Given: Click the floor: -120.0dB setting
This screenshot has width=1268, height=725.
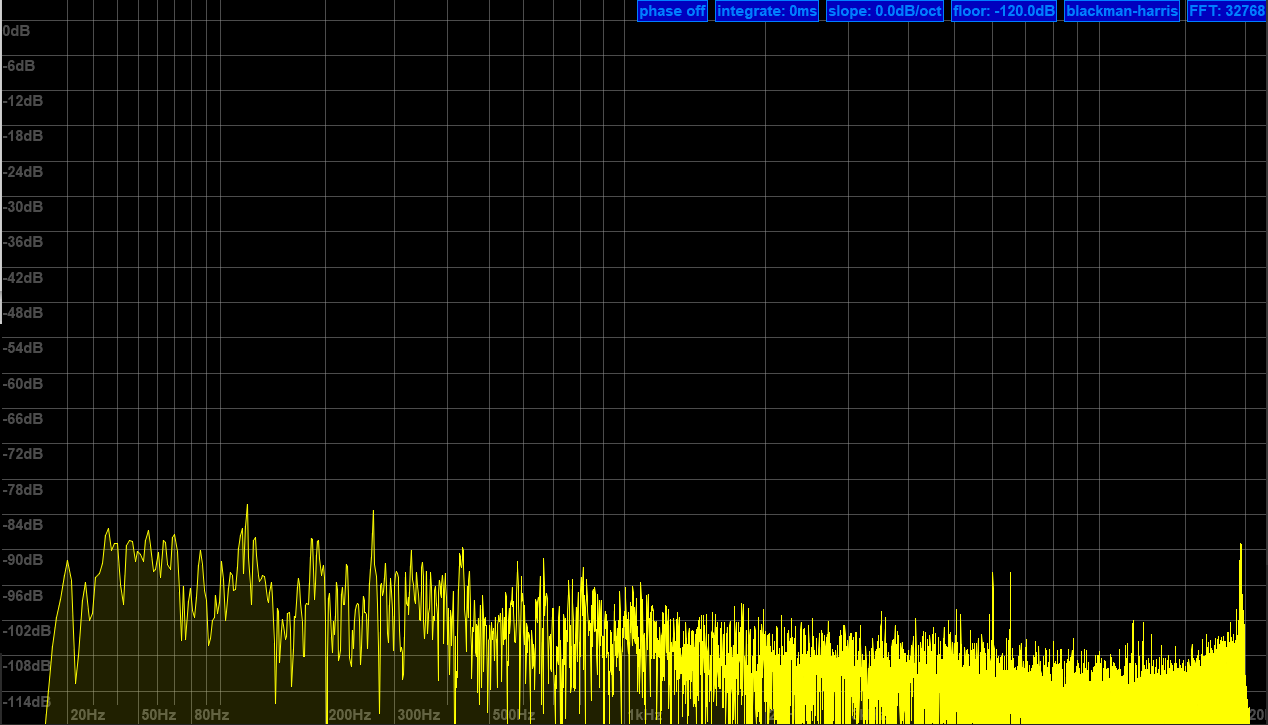Looking at the screenshot, I should (x=1003, y=11).
